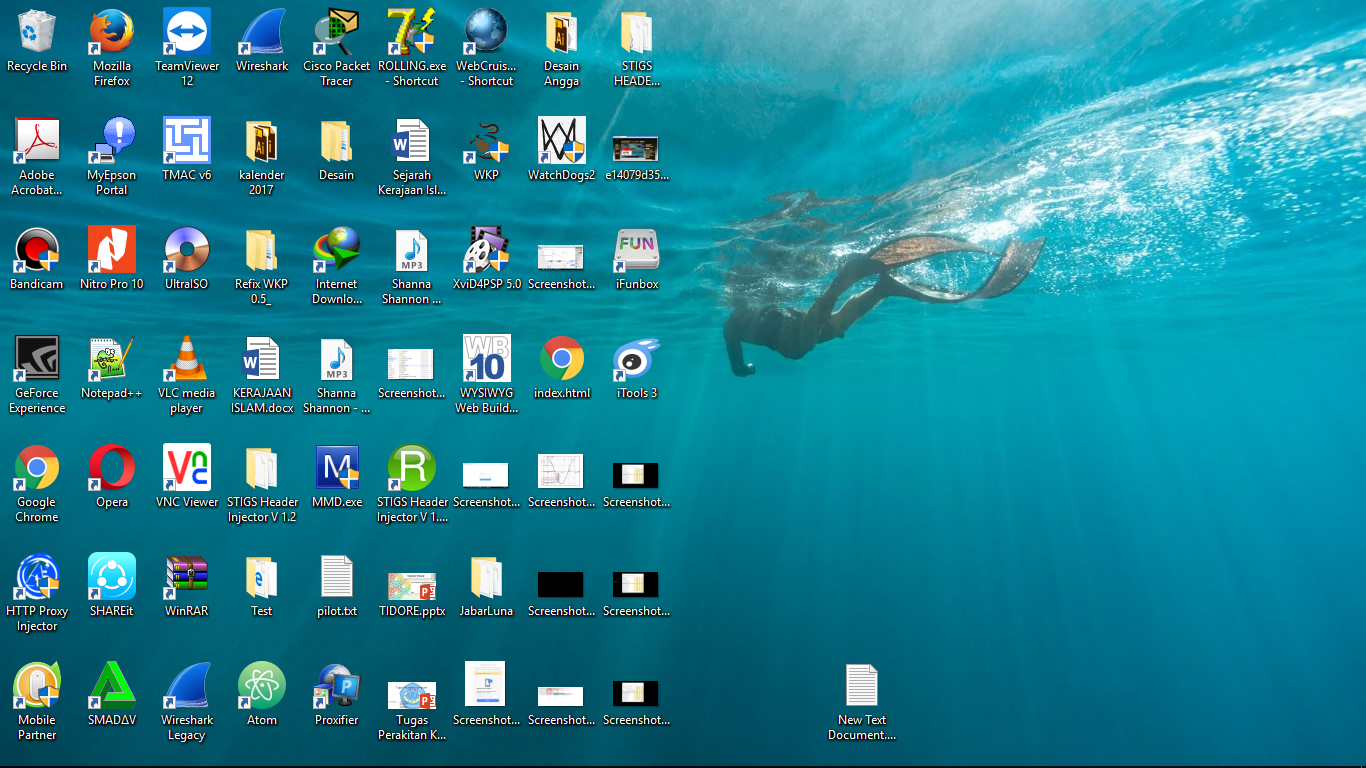The width and height of the screenshot is (1366, 768).
Task: Click the WYSIWYG Web Builder icon
Action: [x=487, y=359]
